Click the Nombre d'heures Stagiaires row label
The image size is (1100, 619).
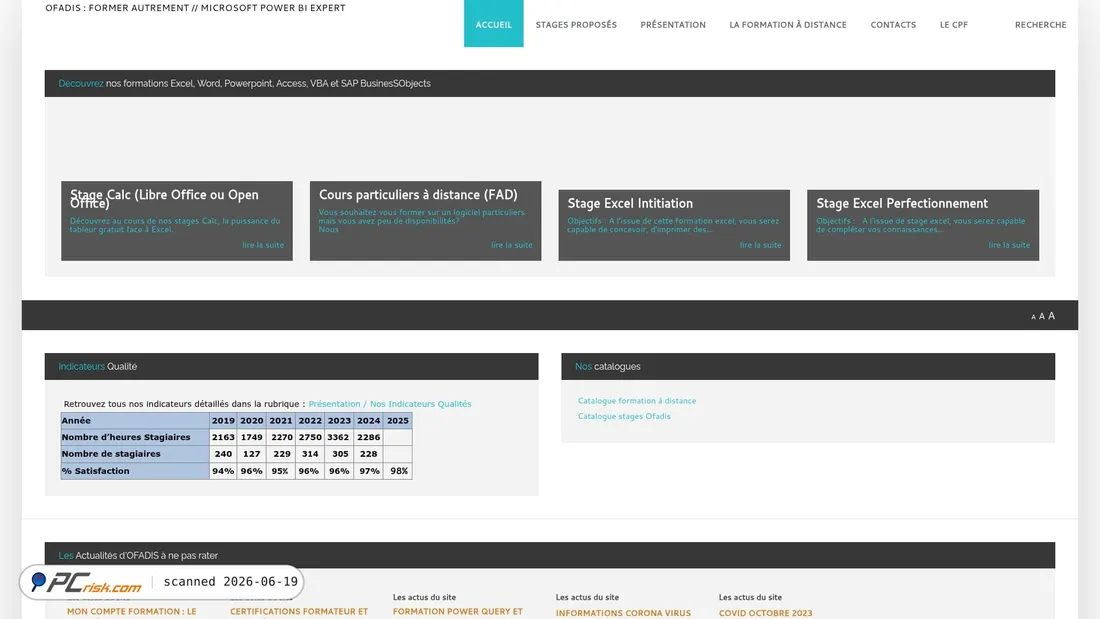pyautogui.click(x=135, y=437)
